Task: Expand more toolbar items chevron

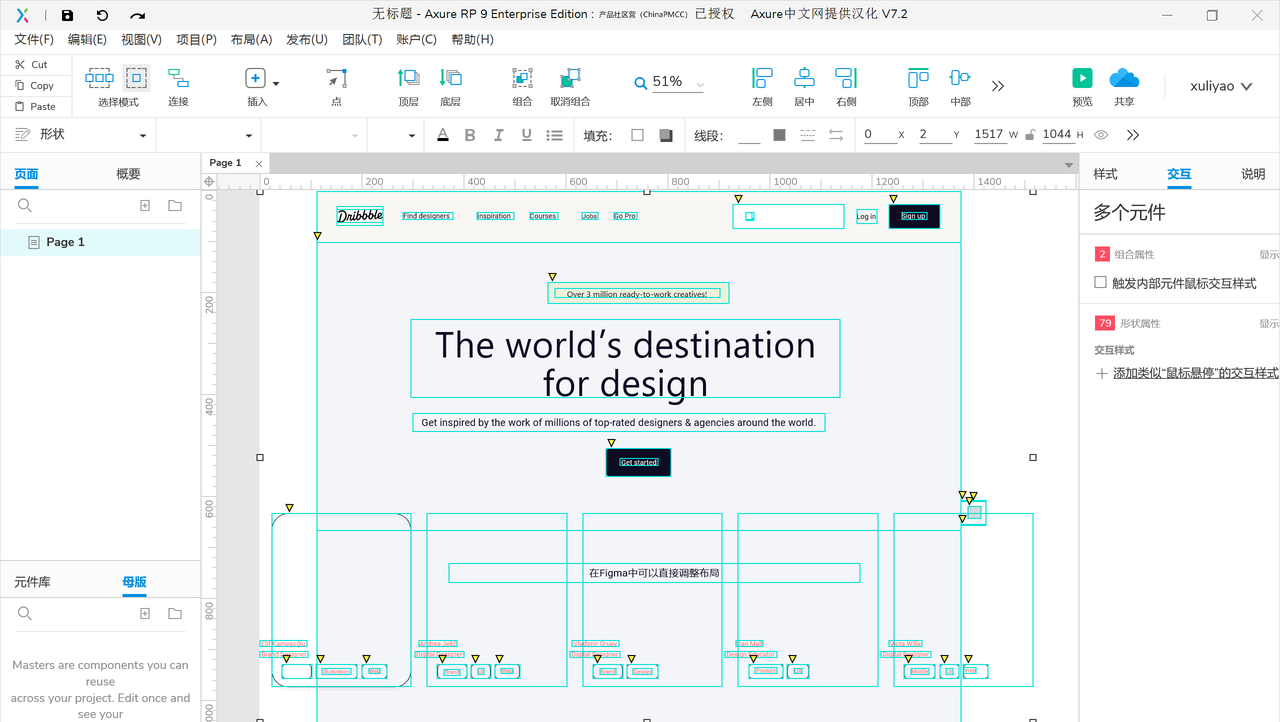Action: (x=998, y=86)
